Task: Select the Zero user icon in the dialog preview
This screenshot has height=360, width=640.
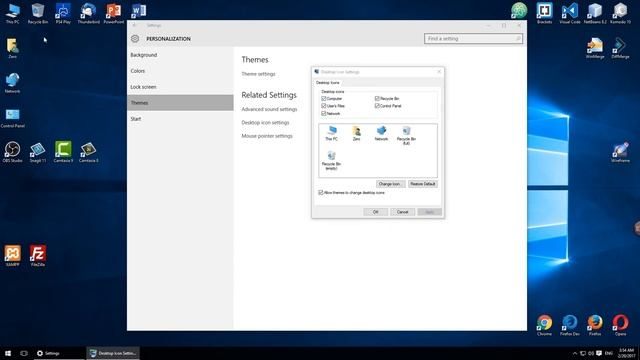Action: click(356, 133)
